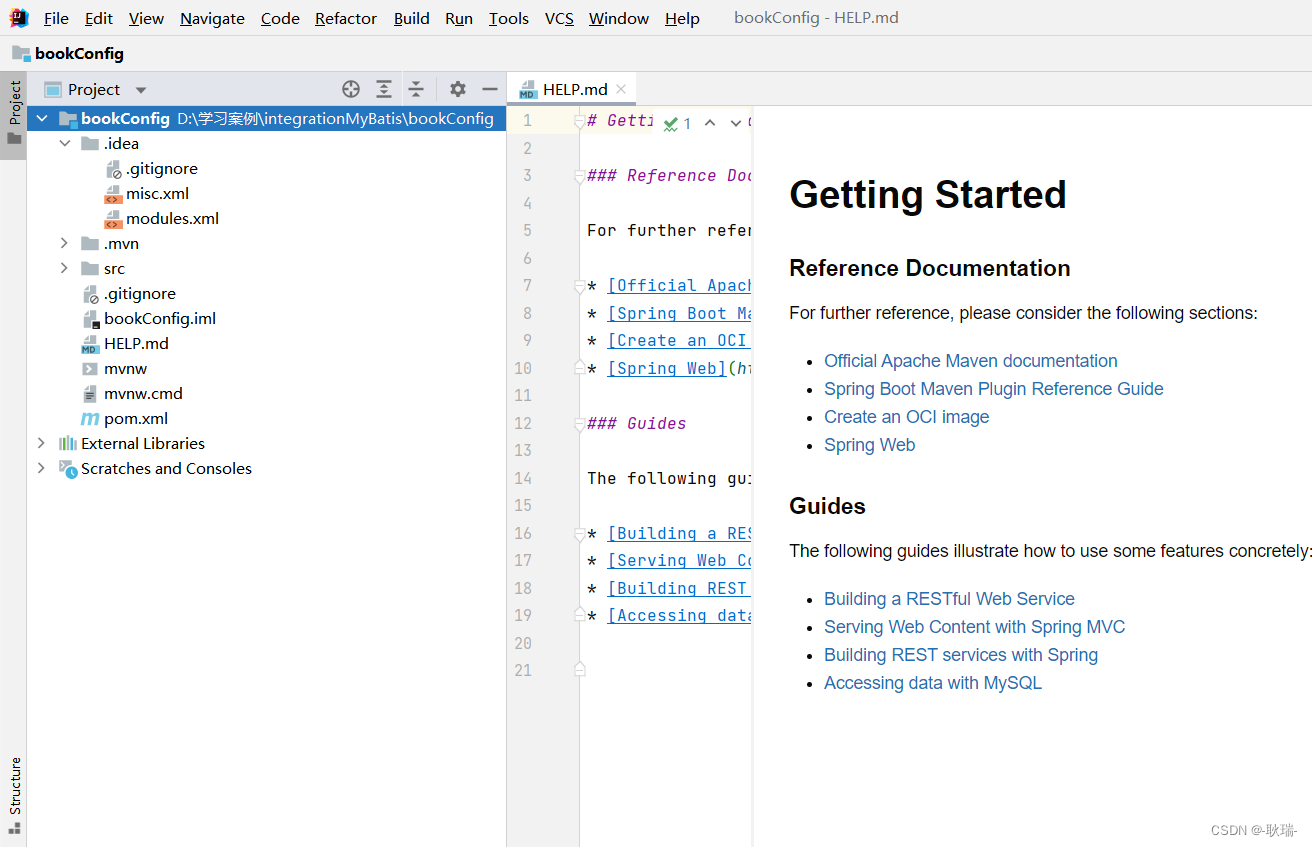The image size is (1312, 847).
Task: Open the View menu
Action: pos(146,19)
